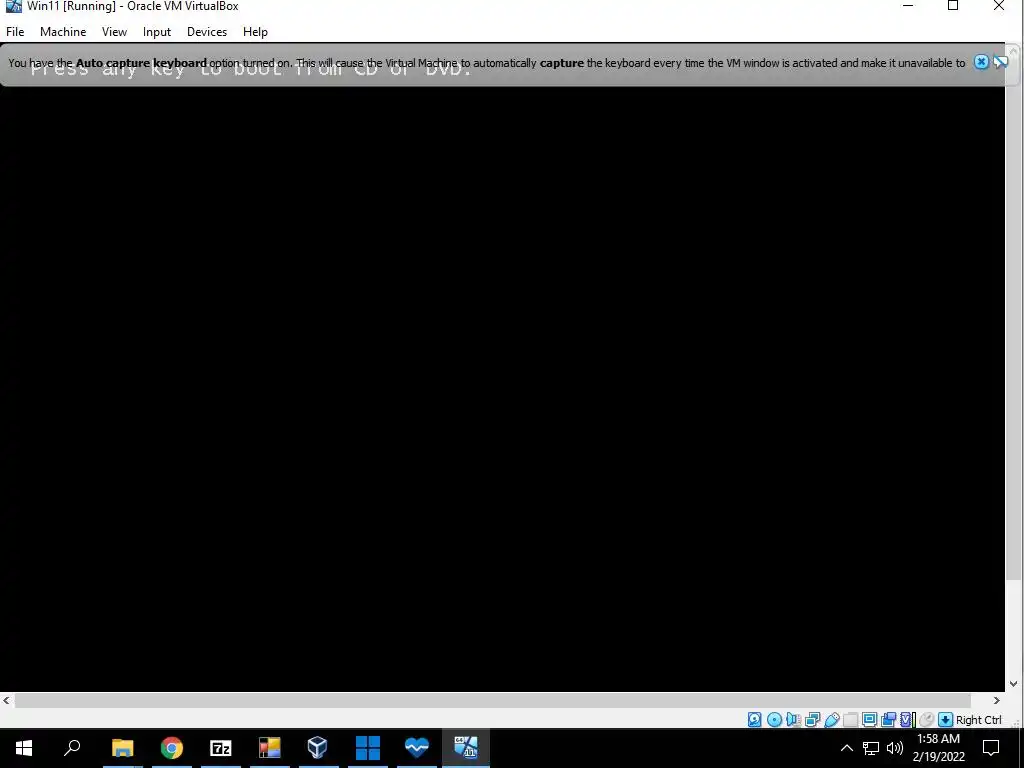Open the View menu
This screenshot has height=768, width=1024.
click(x=114, y=31)
